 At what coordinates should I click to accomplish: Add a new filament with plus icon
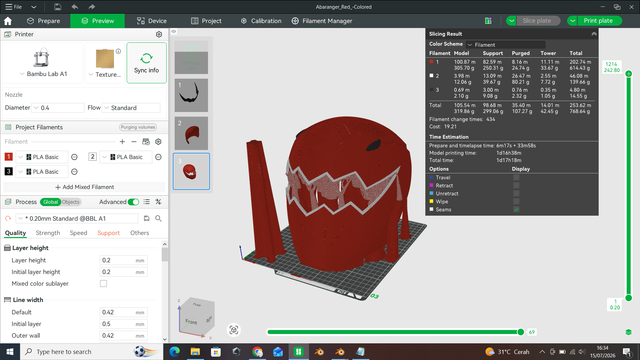click(x=122, y=142)
